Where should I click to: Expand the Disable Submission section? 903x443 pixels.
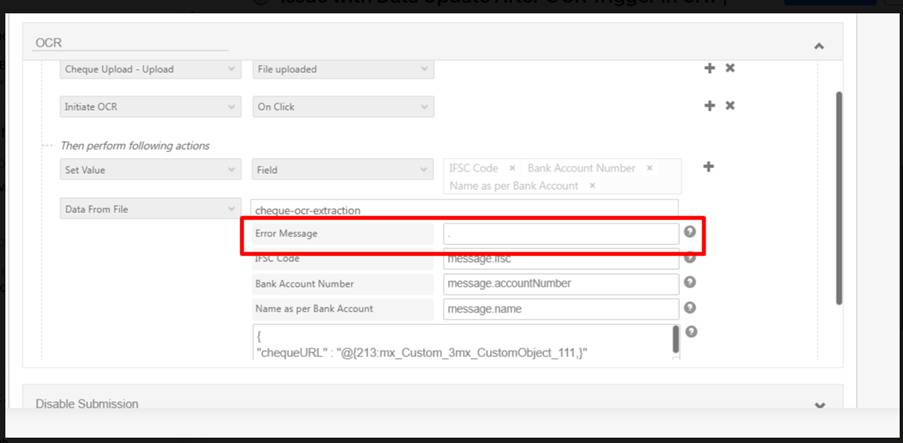[x=819, y=406]
